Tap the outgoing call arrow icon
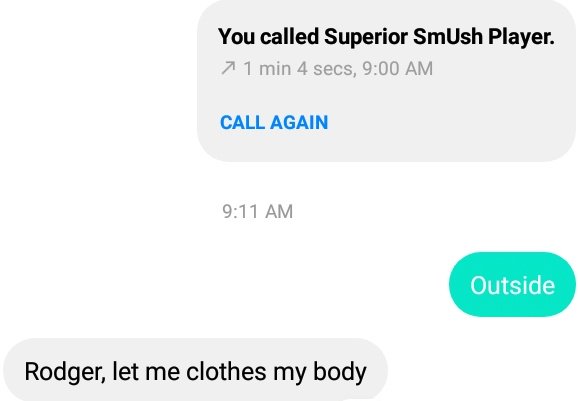 tap(228, 68)
